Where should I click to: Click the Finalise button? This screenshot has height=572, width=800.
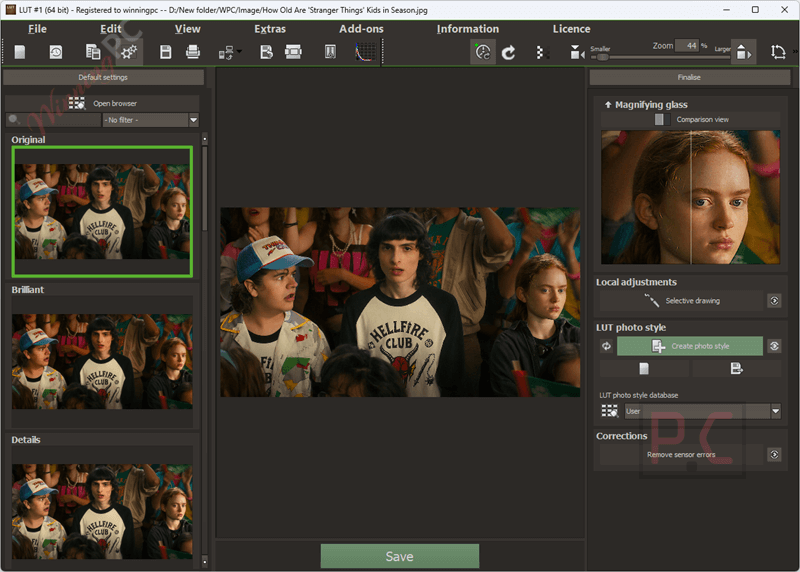[690, 78]
